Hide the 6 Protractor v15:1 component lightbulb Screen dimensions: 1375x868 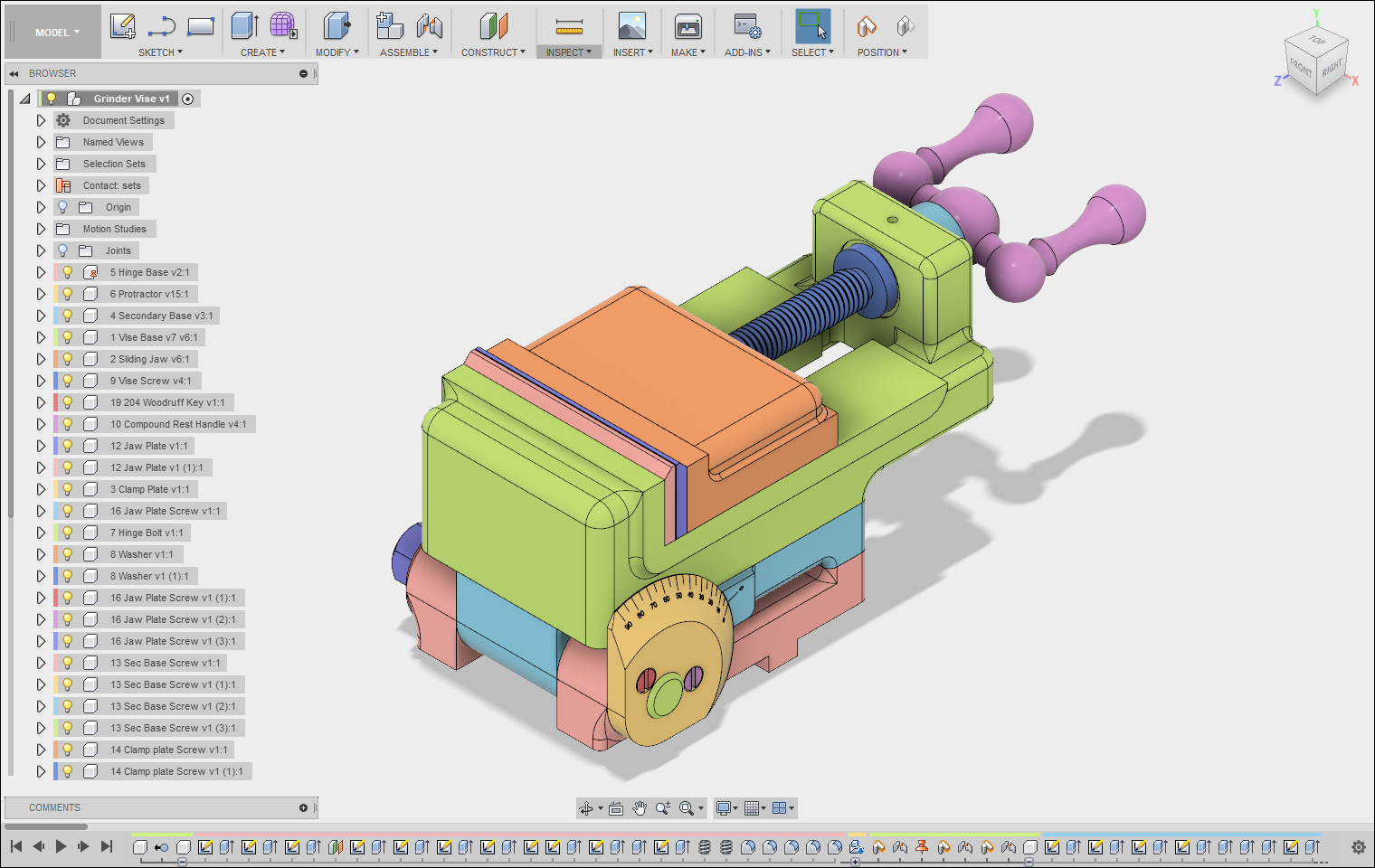(67, 294)
